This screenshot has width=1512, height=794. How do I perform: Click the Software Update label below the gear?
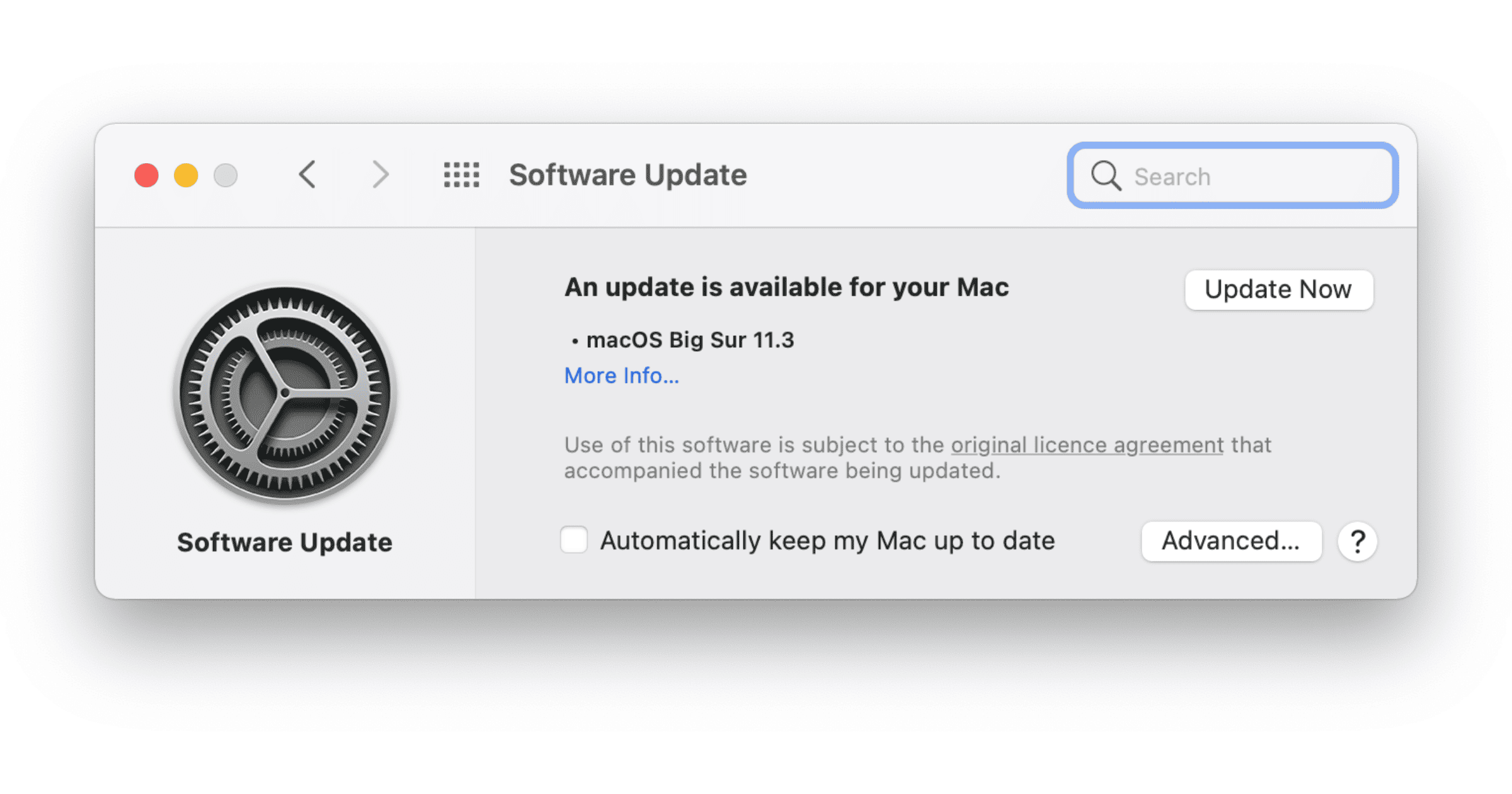[285, 543]
